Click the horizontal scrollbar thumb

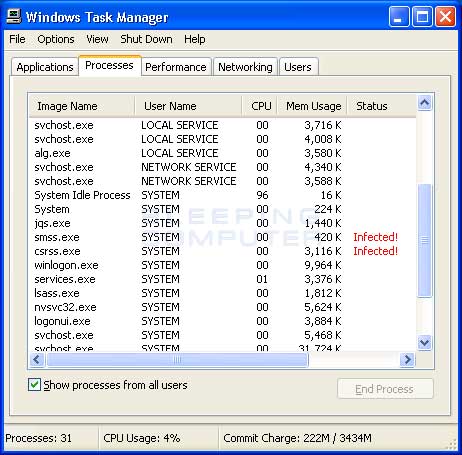(x=177, y=359)
